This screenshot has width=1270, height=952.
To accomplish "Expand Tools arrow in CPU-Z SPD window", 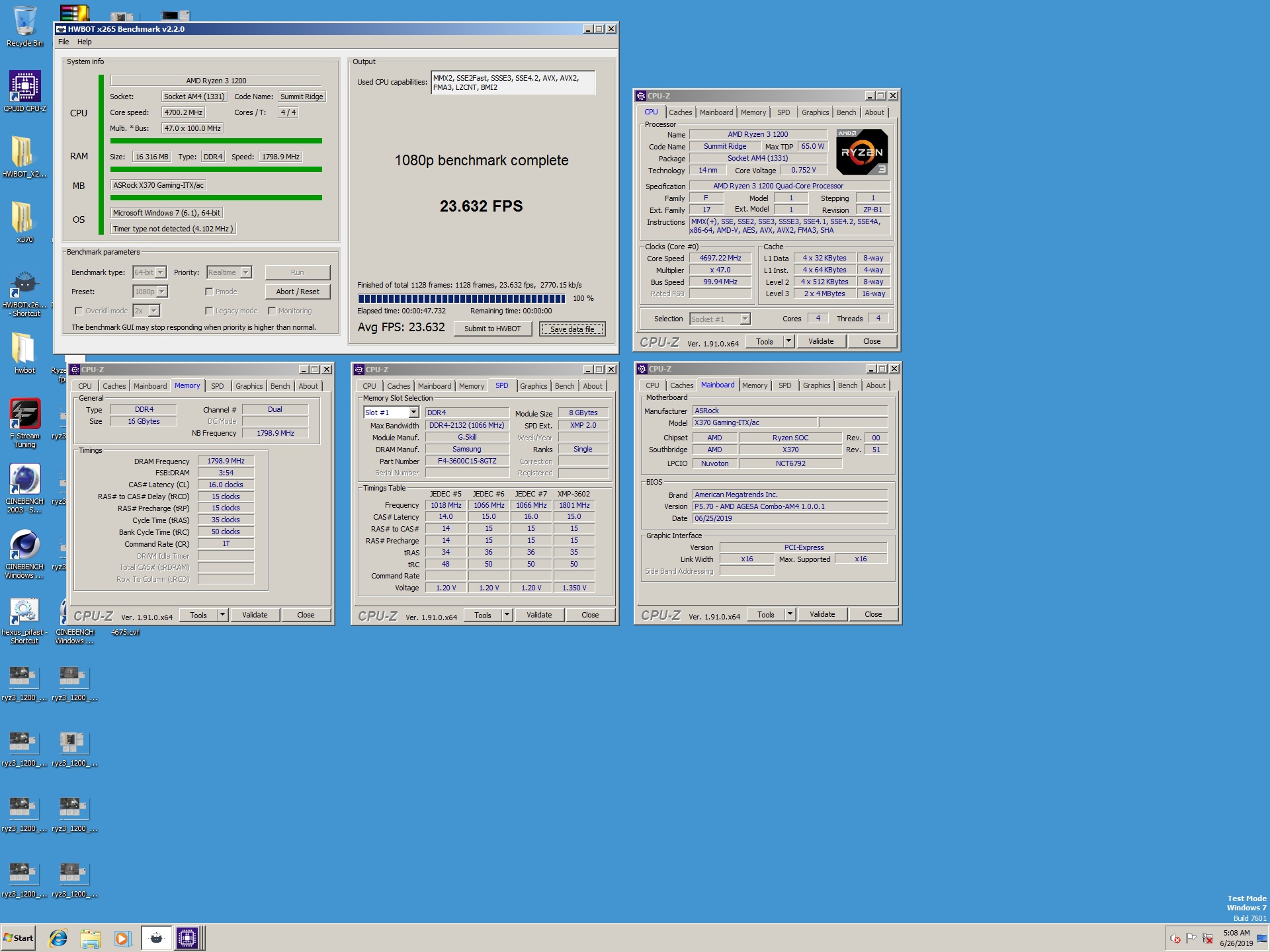I will coord(507,615).
